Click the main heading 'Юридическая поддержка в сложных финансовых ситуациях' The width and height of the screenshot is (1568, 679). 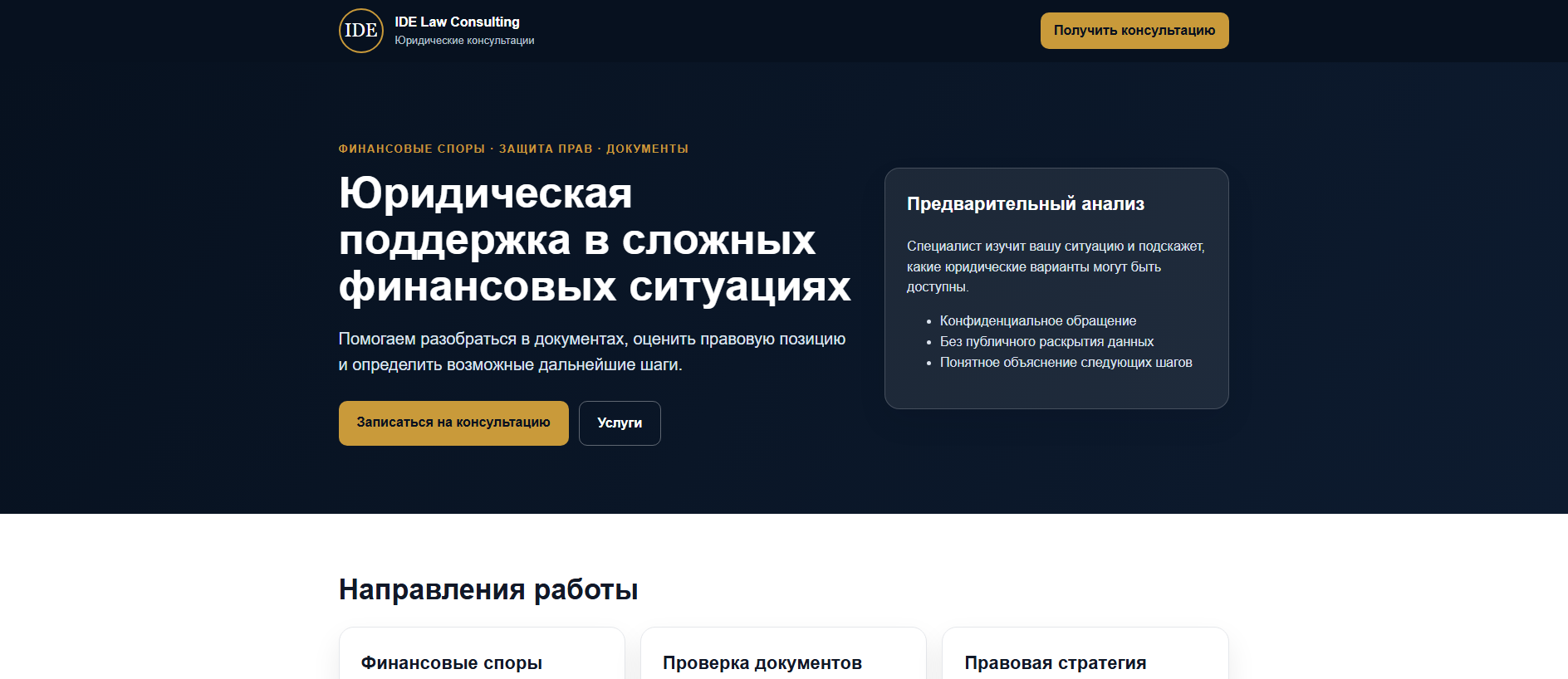coord(595,240)
